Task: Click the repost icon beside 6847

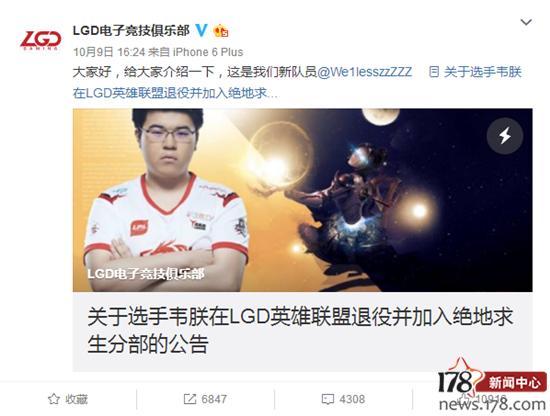Action: tap(190, 399)
